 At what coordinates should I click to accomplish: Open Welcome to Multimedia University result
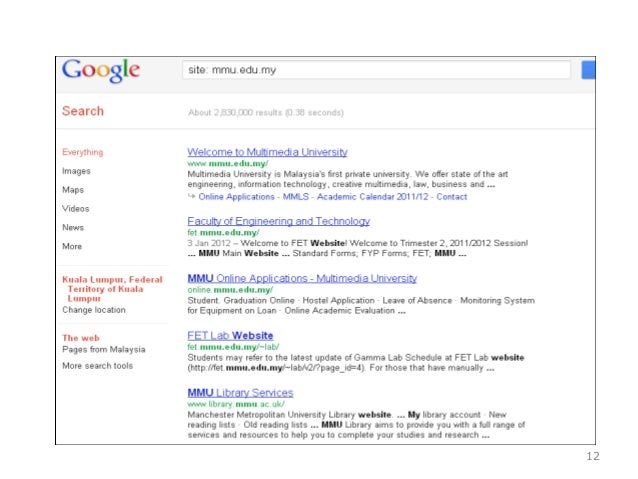click(x=267, y=152)
